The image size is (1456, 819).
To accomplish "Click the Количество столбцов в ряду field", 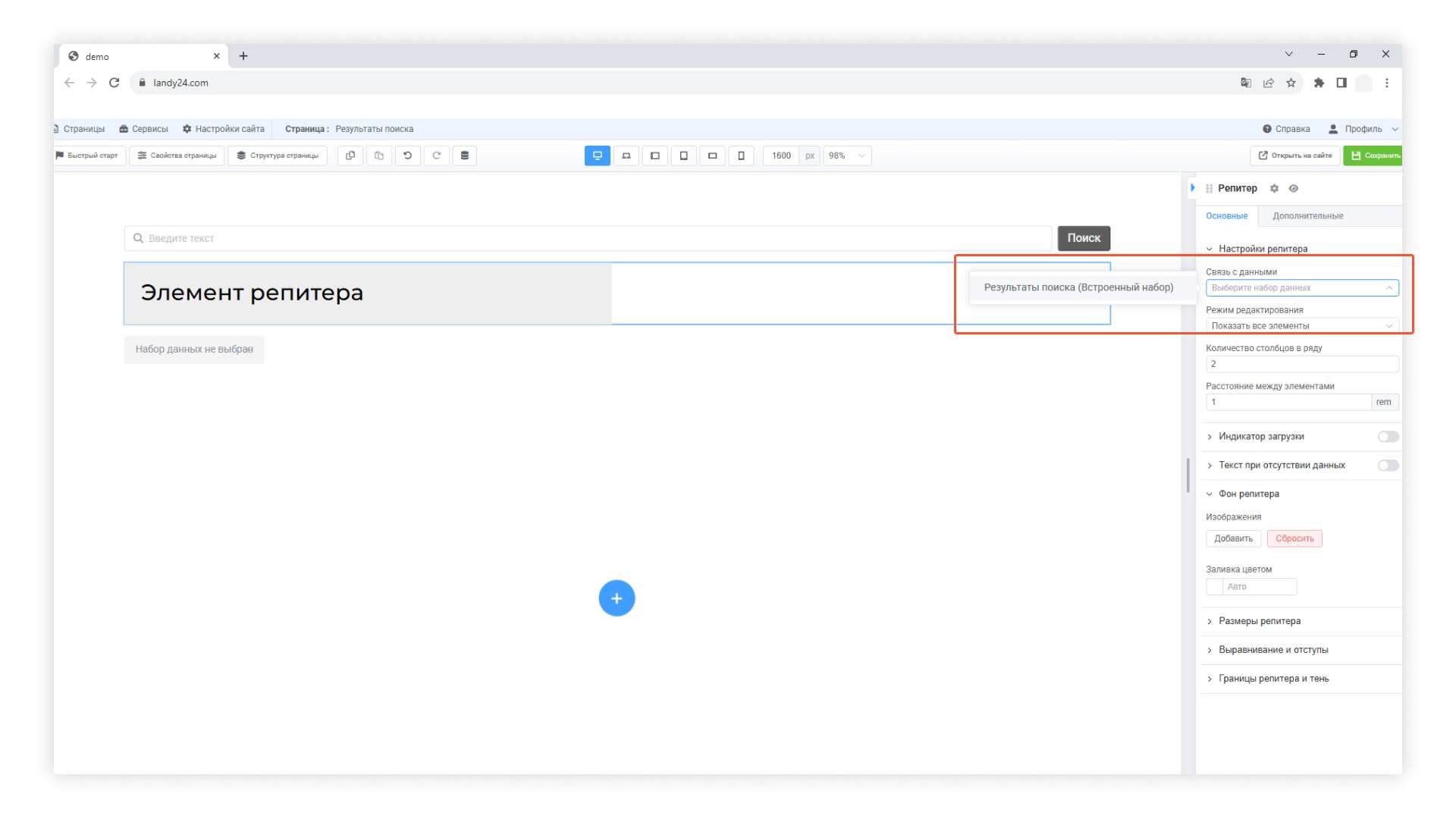I will pos(1302,364).
